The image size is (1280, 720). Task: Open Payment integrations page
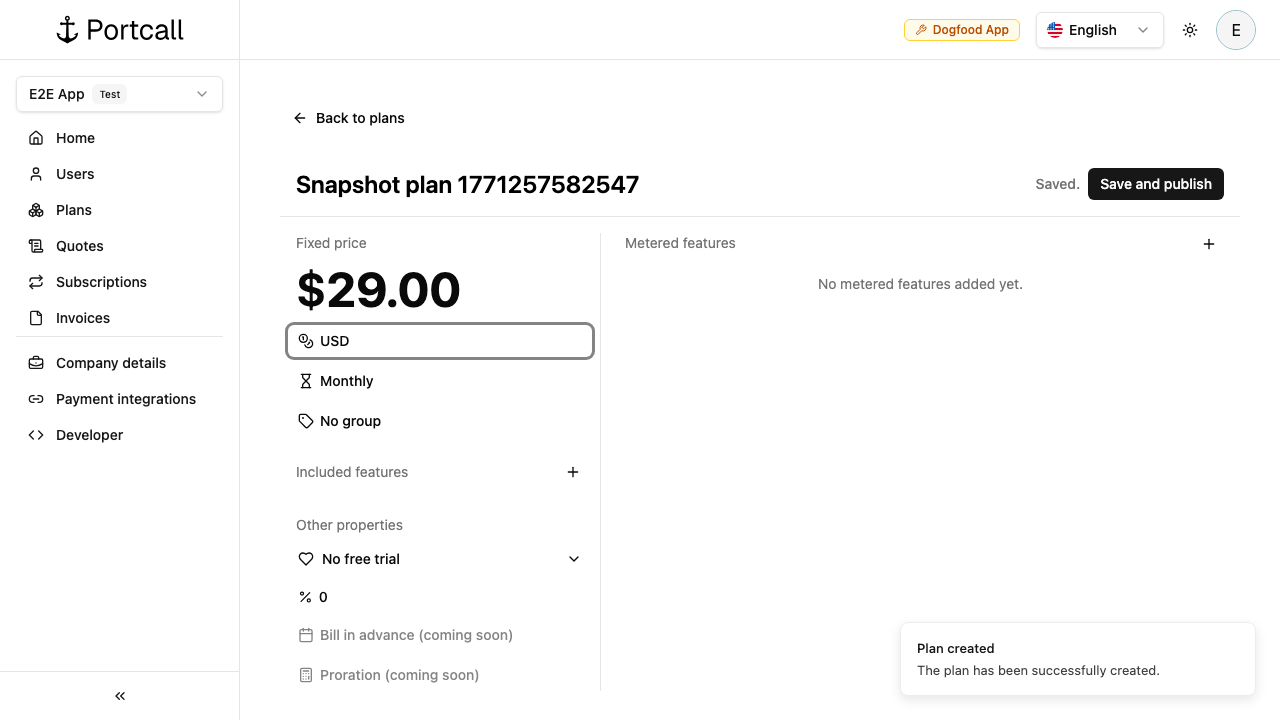click(x=126, y=399)
